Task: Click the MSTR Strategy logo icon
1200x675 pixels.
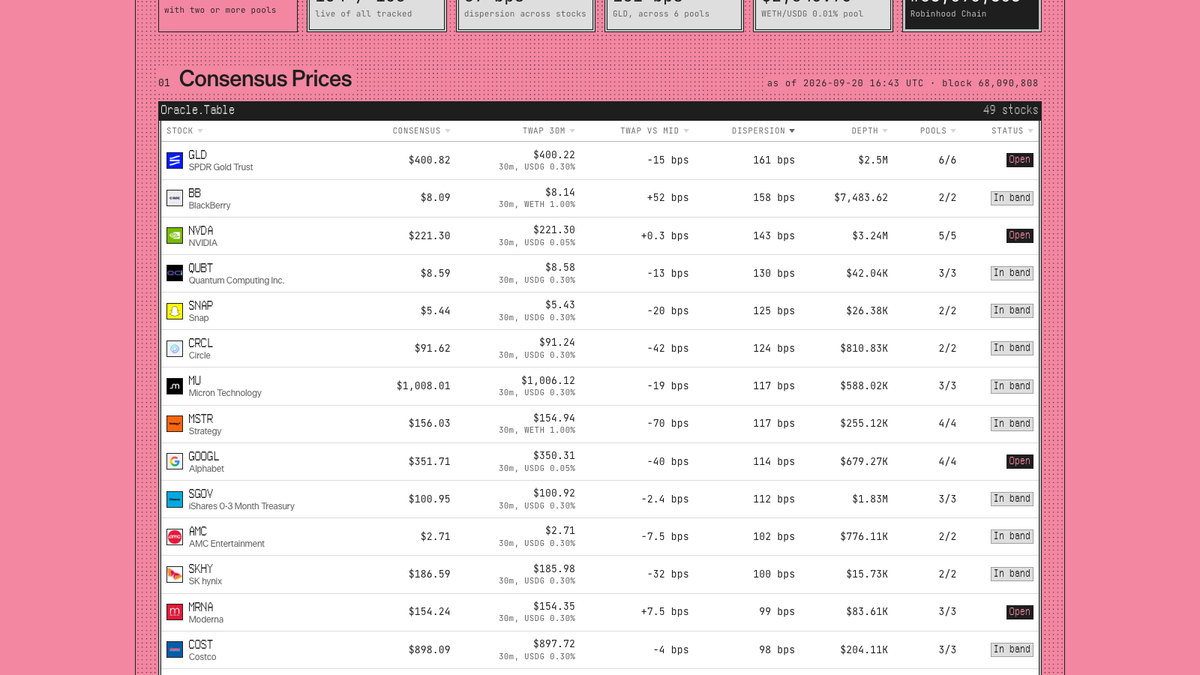Action: pyautogui.click(x=175, y=424)
